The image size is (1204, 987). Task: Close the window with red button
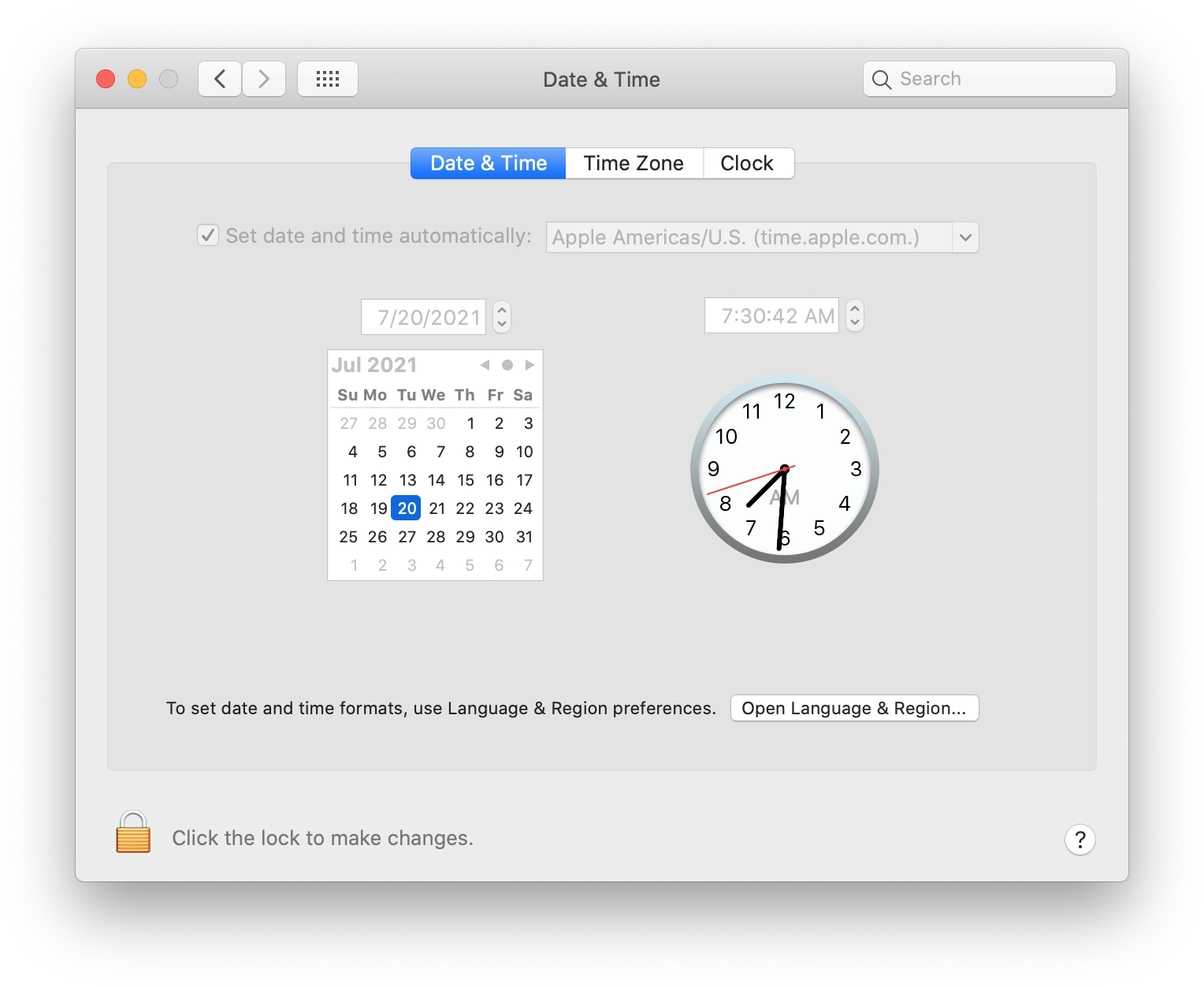click(106, 79)
